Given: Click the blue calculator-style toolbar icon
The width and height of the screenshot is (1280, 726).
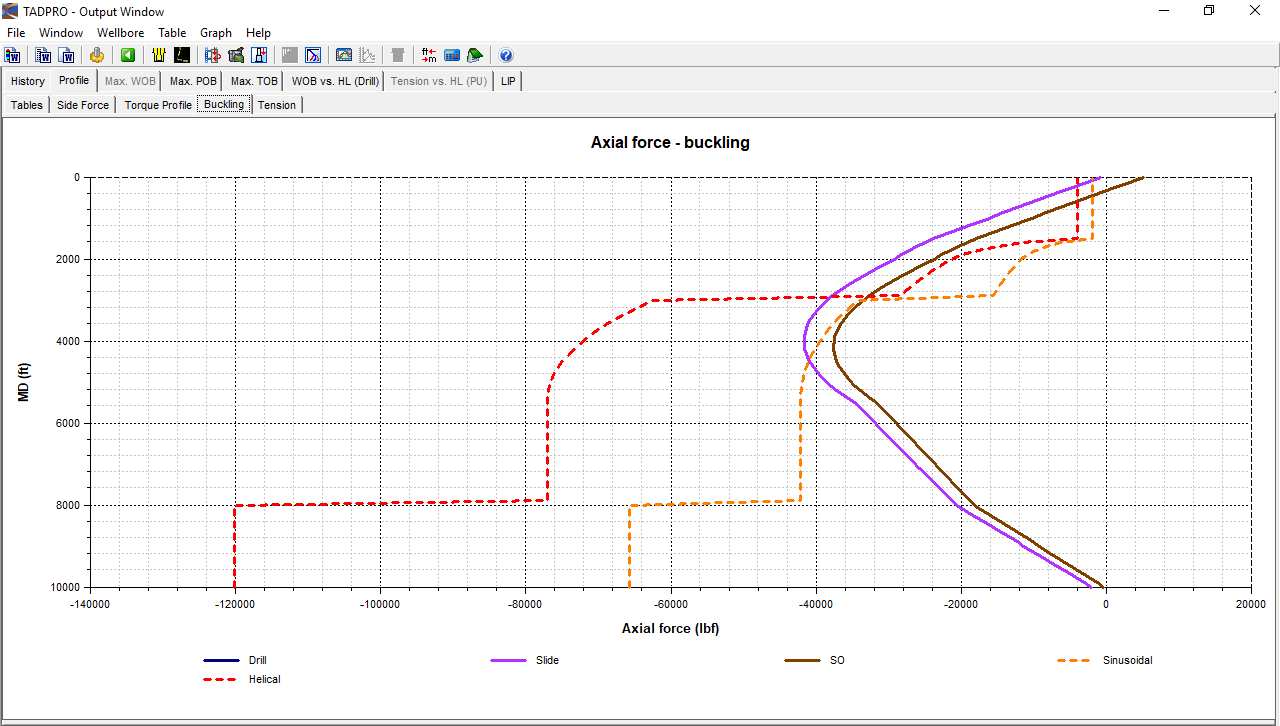Looking at the screenshot, I should (452, 55).
